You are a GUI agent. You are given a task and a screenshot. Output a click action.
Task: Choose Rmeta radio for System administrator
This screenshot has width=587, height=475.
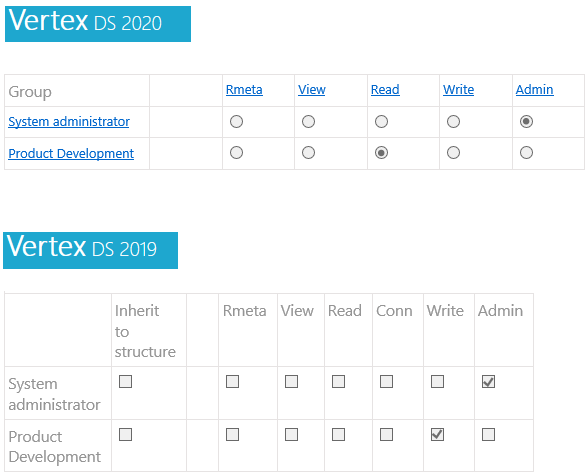click(236, 122)
